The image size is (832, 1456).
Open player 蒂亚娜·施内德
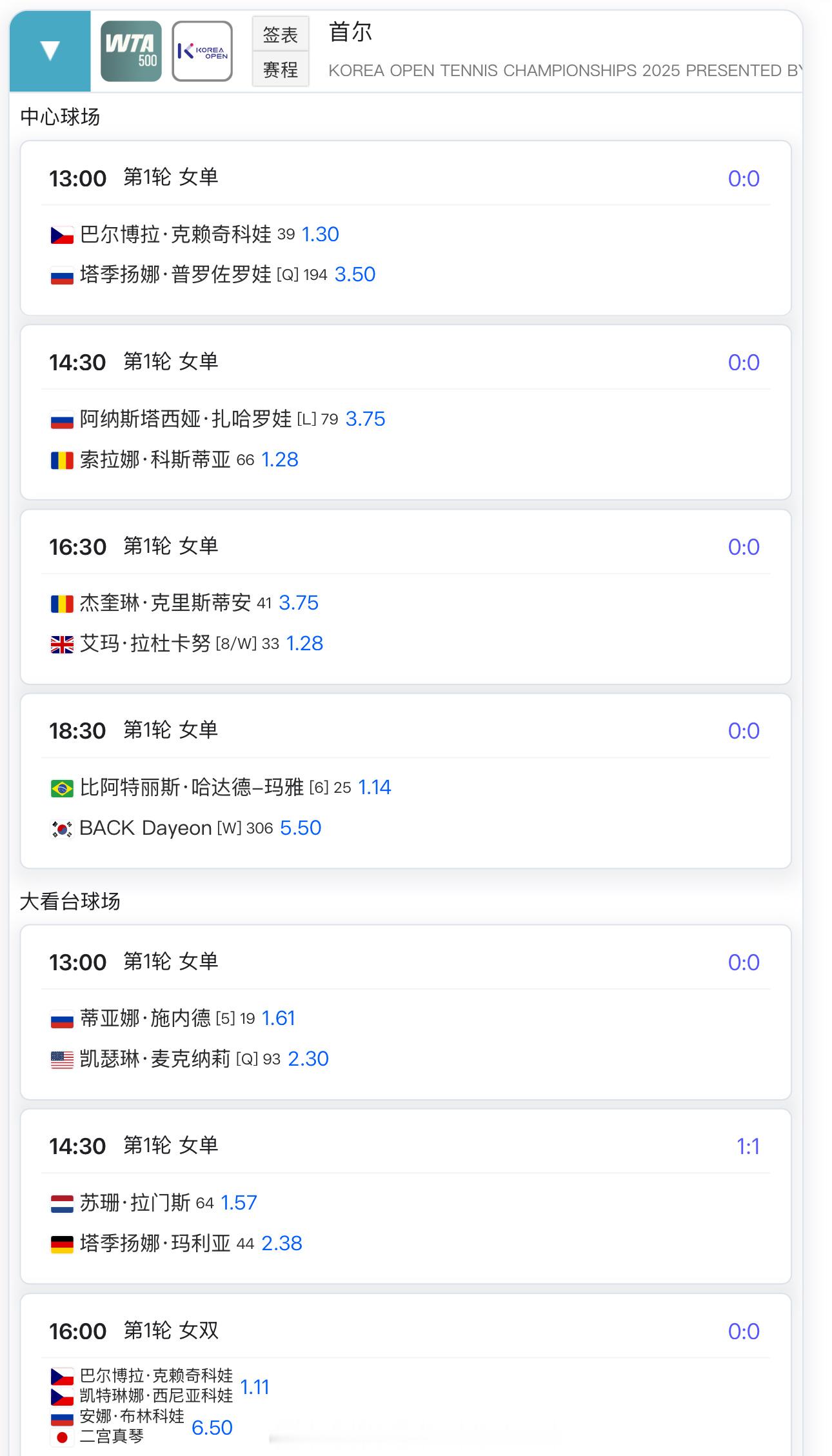tap(145, 1018)
